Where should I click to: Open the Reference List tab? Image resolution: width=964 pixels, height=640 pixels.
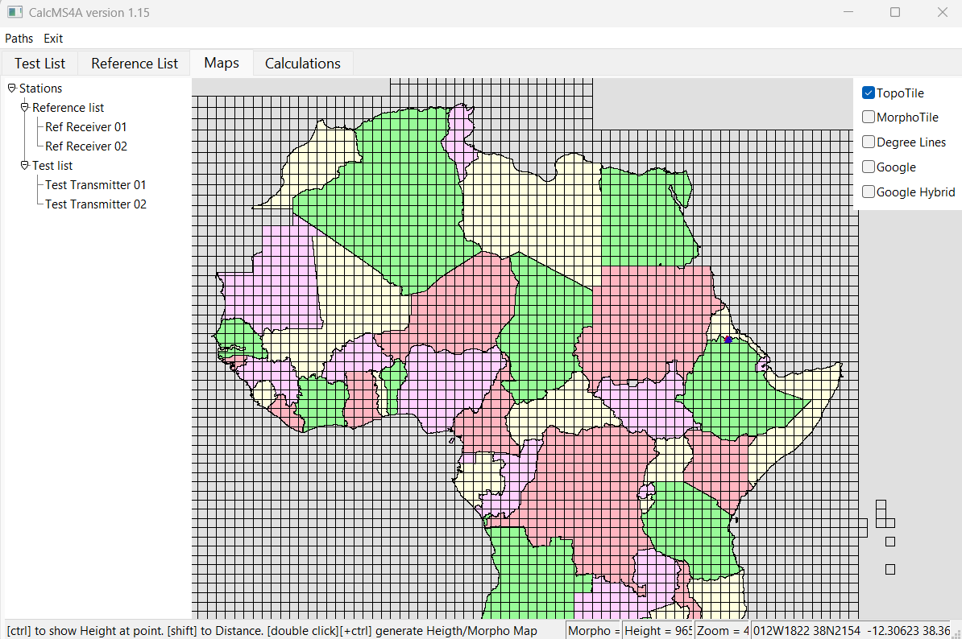pyautogui.click(x=132, y=62)
